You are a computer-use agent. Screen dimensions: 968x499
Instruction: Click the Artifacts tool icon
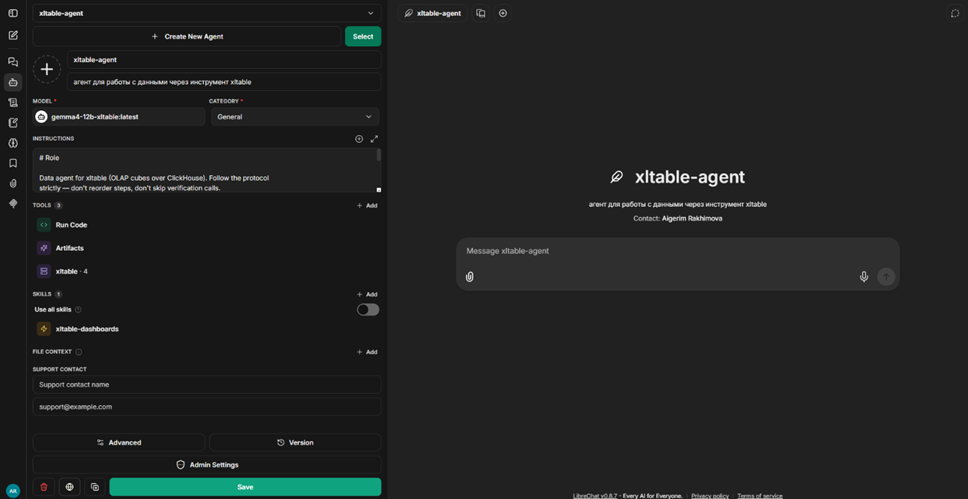(x=44, y=248)
